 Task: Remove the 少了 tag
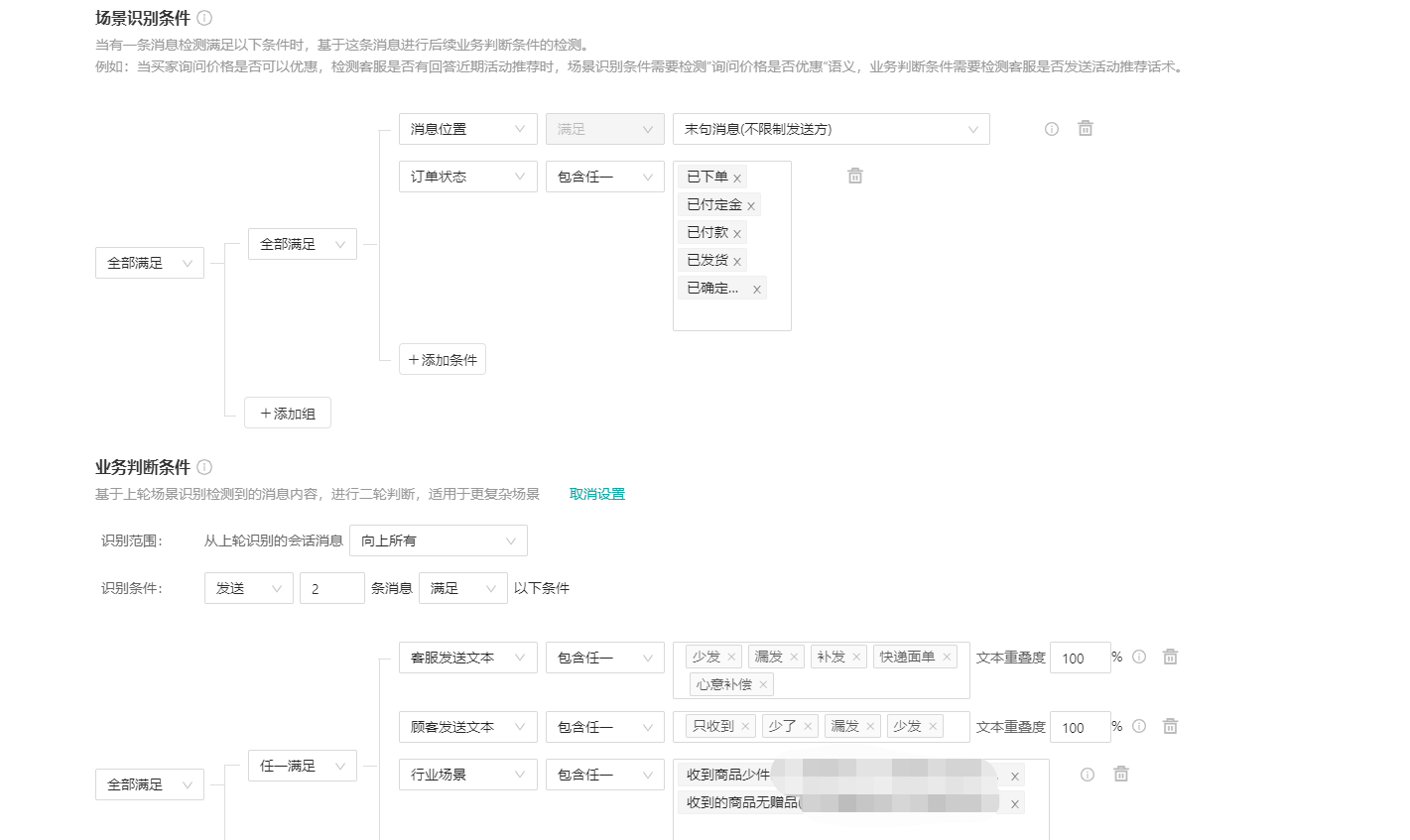coord(808,726)
